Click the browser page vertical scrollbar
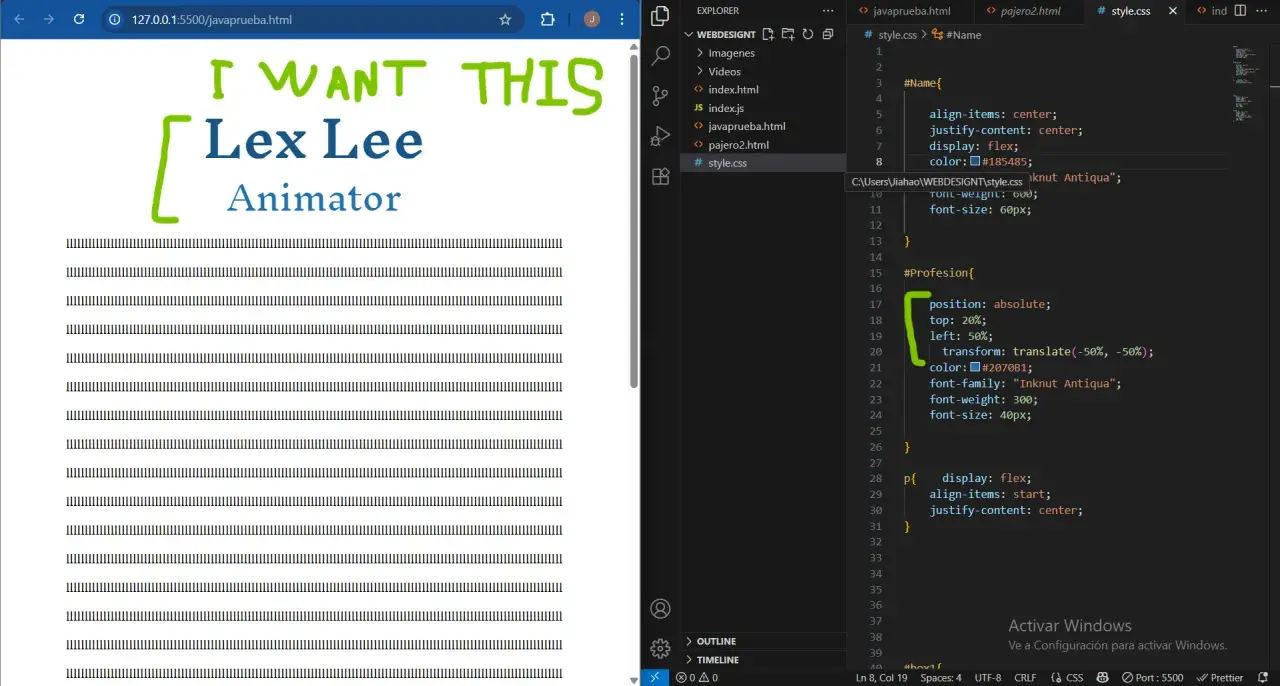Screen dimensions: 1280x686 pyautogui.click(x=634, y=221)
